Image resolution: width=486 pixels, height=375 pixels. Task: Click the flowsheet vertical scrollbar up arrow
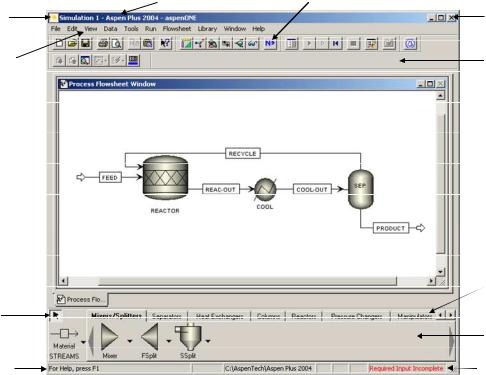click(x=440, y=96)
